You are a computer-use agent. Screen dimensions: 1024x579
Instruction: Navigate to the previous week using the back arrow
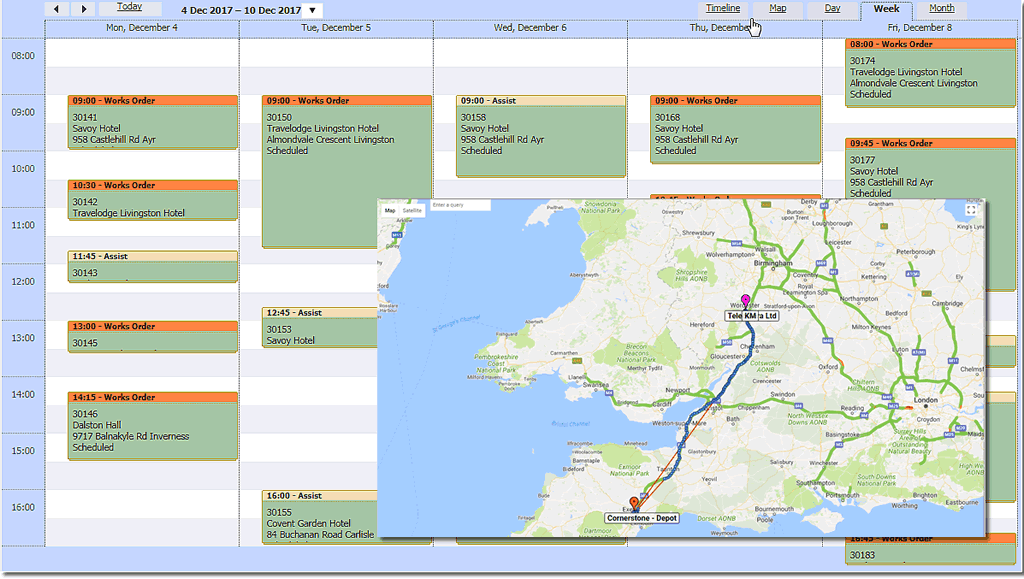56,8
